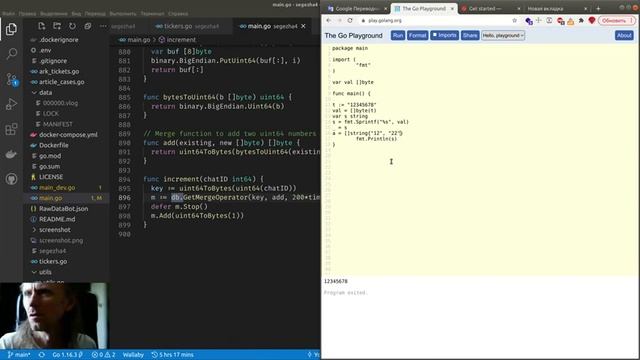Open the Extensions view in the activity bar
640x360 pixels.
click(x=11, y=129)
